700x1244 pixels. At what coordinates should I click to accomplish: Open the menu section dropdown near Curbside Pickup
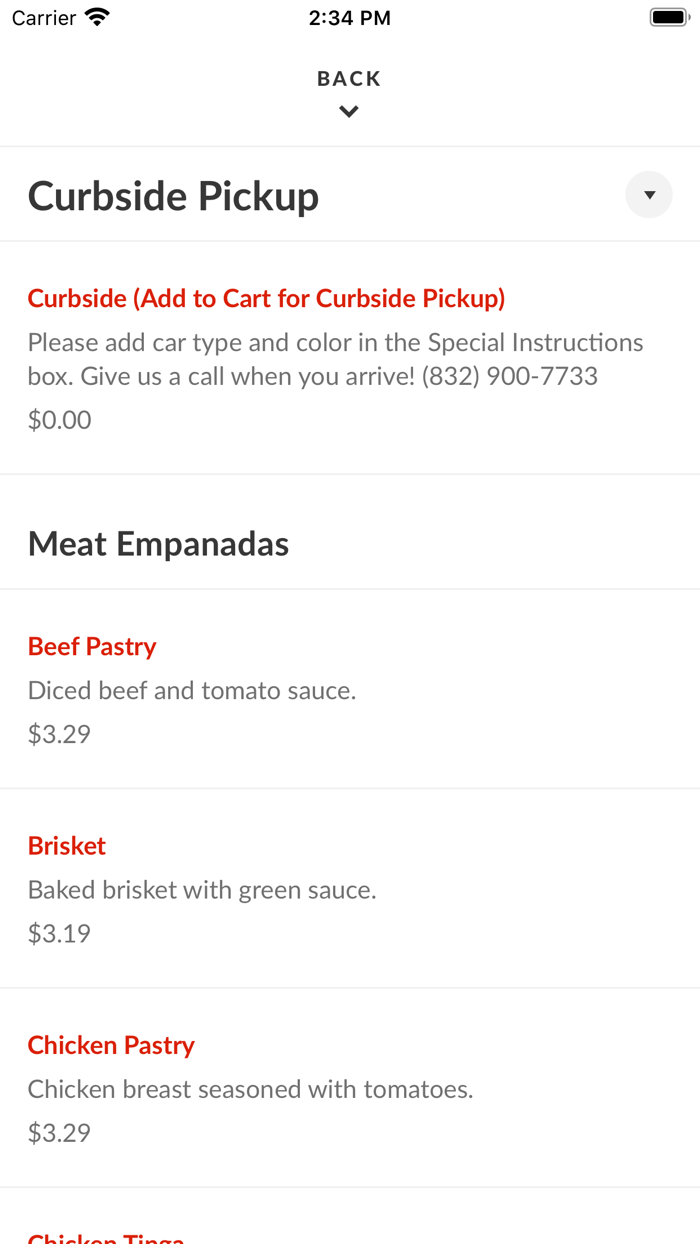tap(648, 193)
